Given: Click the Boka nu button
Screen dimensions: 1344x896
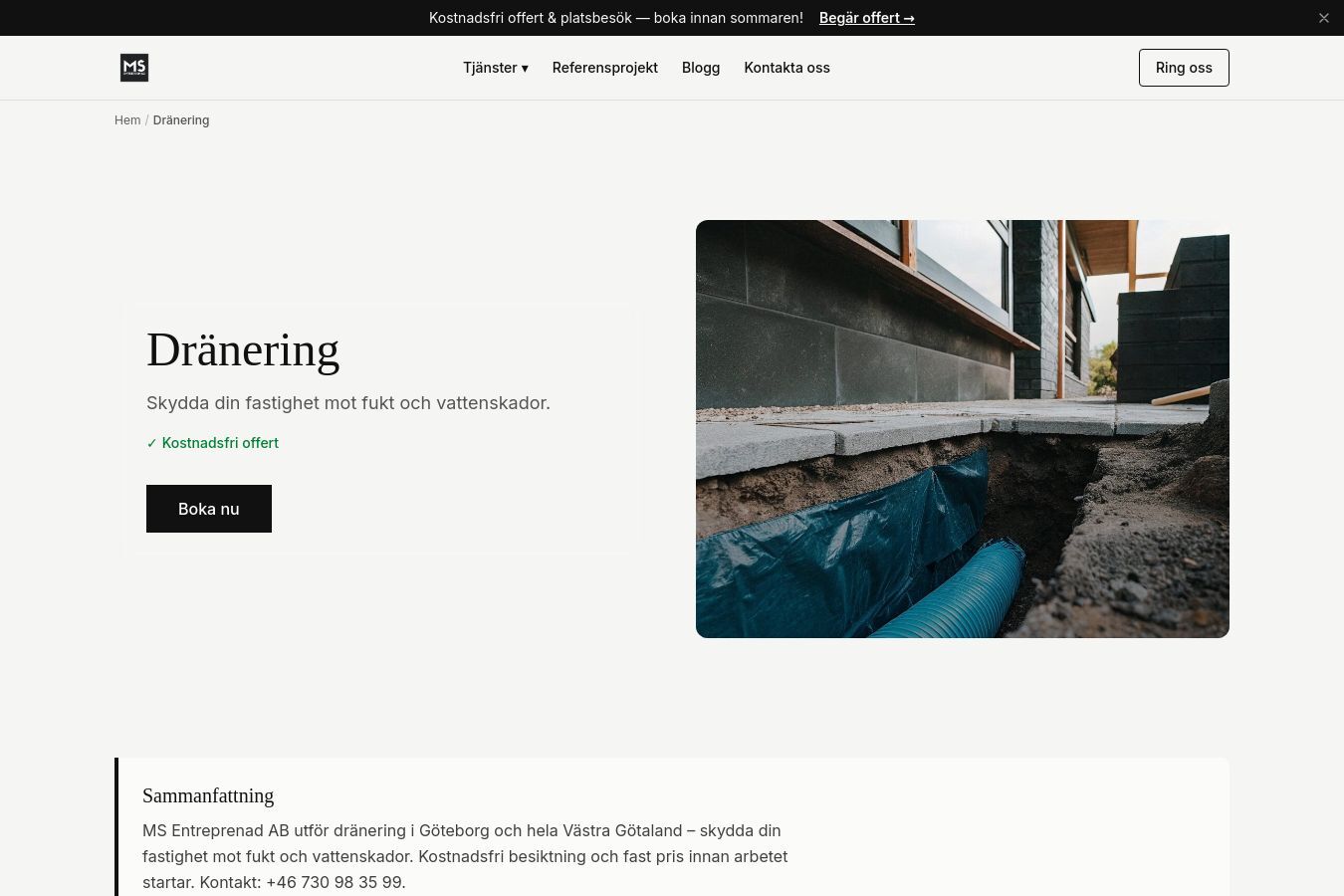Looking at the screenshot, I should 209,509.
